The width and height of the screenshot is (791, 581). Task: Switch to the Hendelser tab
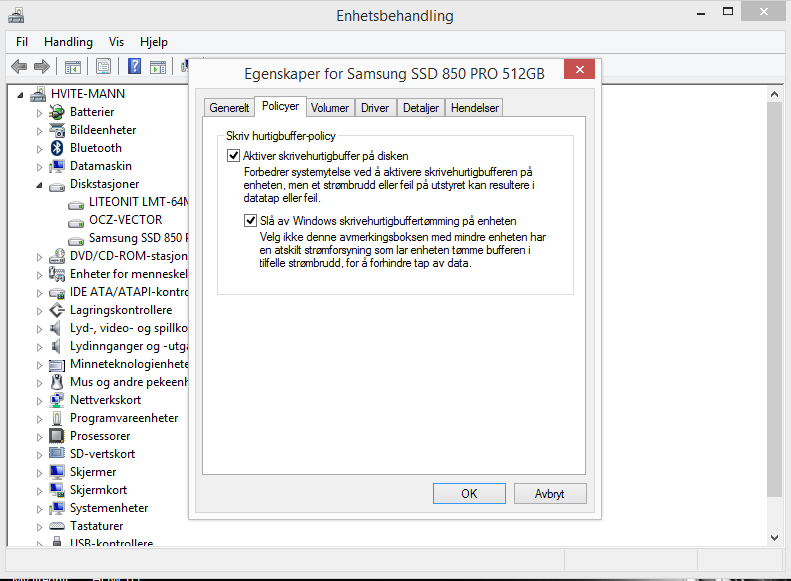point(475,108)
